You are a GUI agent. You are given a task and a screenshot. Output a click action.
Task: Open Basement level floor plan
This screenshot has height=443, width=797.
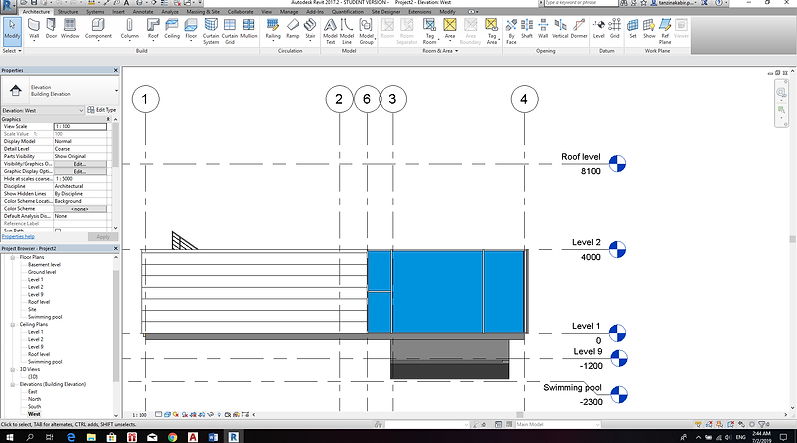coord(44,265)
